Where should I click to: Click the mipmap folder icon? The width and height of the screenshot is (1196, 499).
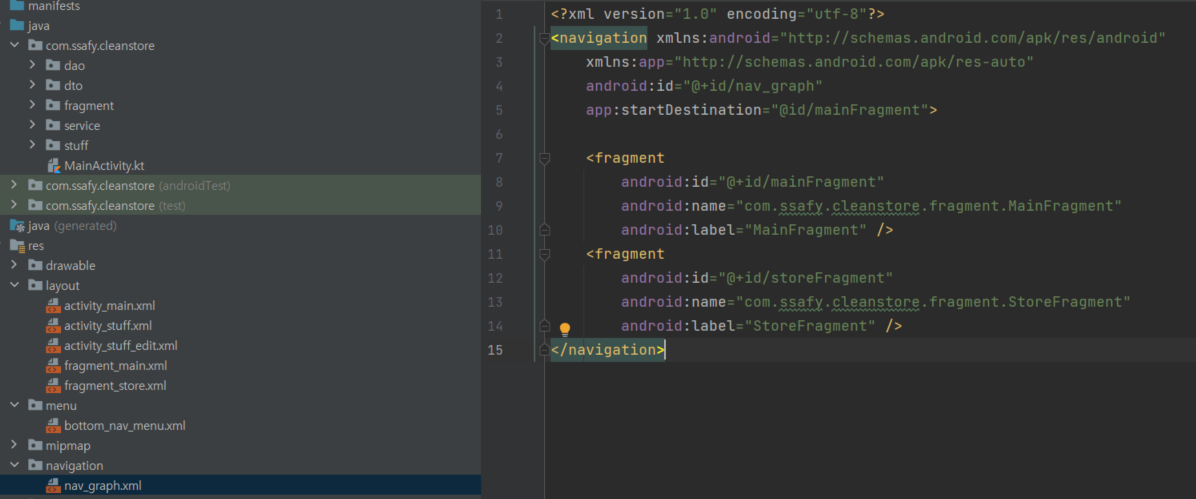tap(35, 446)
